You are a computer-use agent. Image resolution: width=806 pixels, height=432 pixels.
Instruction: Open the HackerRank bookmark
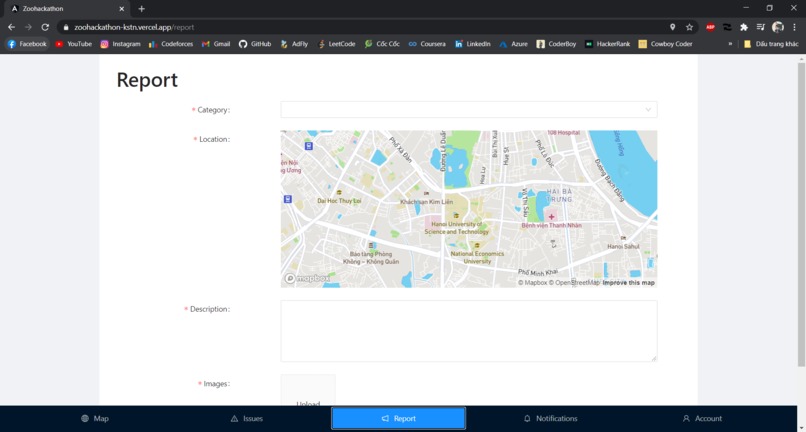click(608, 44)
